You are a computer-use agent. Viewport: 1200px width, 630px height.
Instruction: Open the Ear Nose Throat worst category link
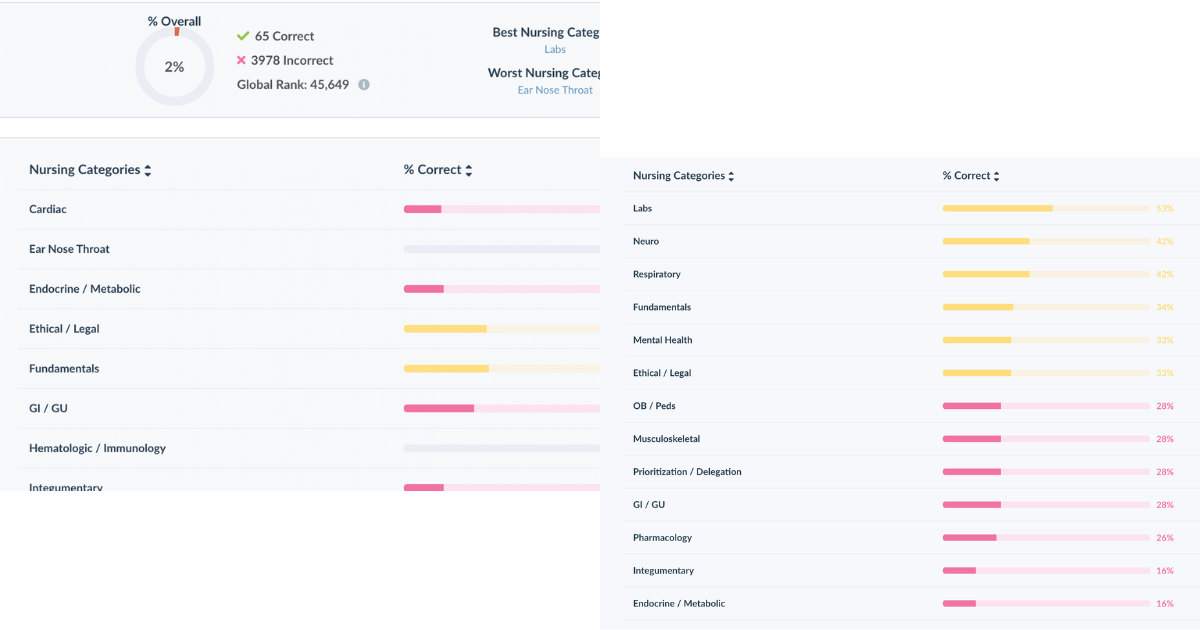pyautogui.click(x=555, y=90)
